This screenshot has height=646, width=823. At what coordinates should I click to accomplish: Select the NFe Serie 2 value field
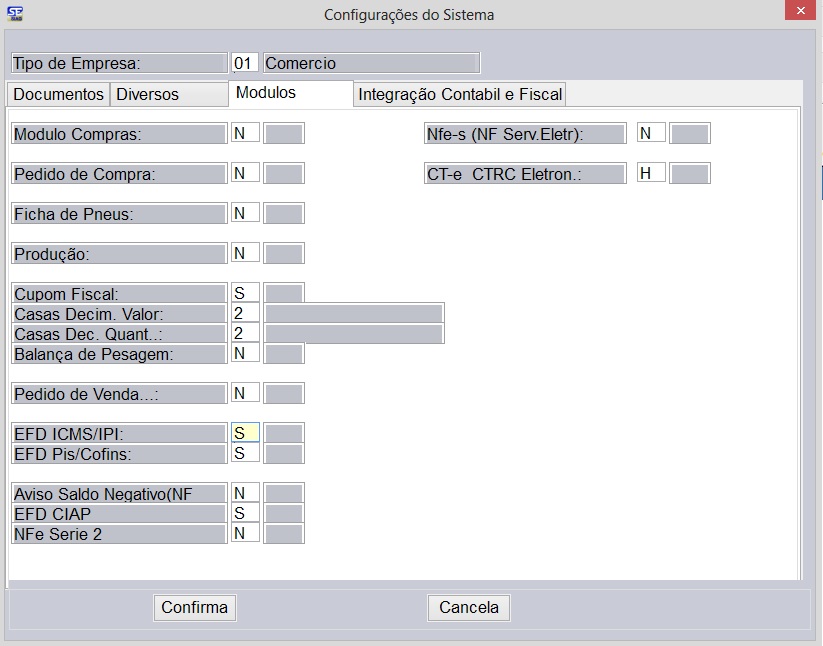point(245,533)
